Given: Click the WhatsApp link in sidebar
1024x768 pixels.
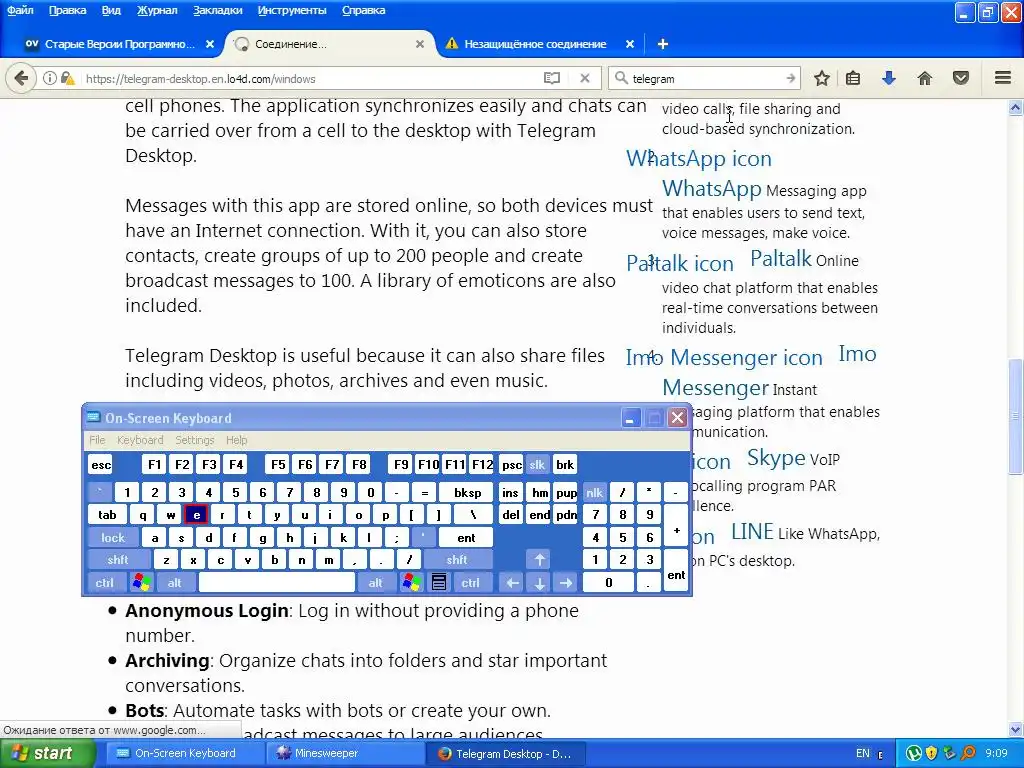Looking at the screenshot, I should [x=712, y=188].
